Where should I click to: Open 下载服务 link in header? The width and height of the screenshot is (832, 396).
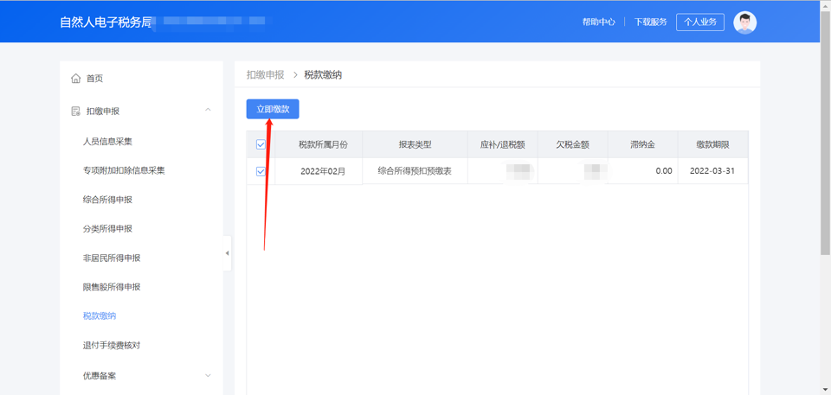tap(651, 22)
